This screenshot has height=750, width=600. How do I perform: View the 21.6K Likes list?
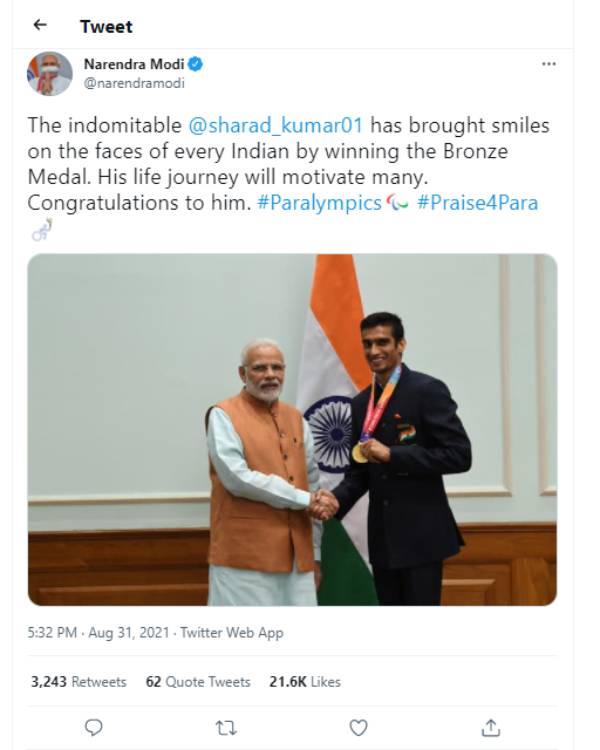pyautogui.click(x=304, y=681)
